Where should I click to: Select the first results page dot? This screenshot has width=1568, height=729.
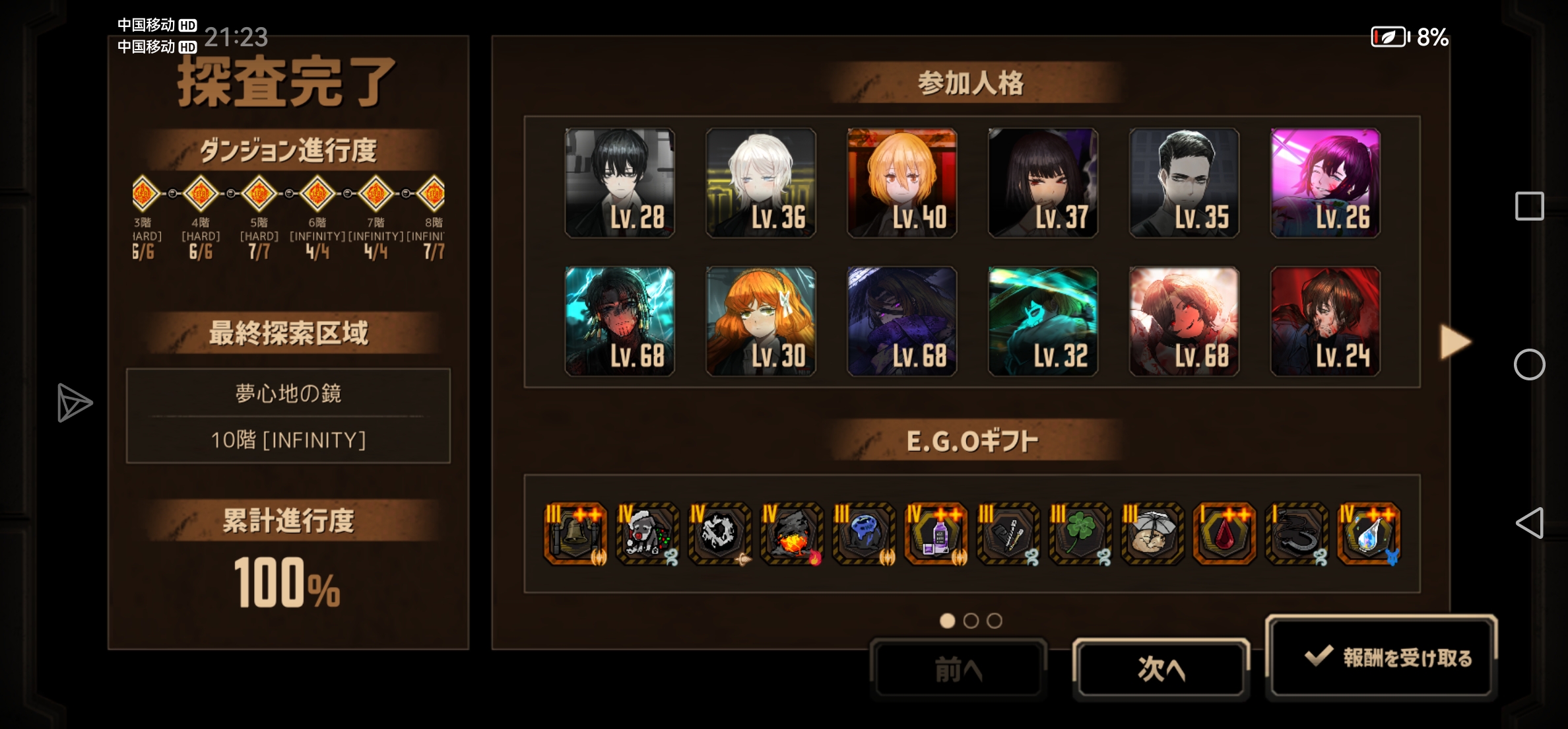[947, 621]
